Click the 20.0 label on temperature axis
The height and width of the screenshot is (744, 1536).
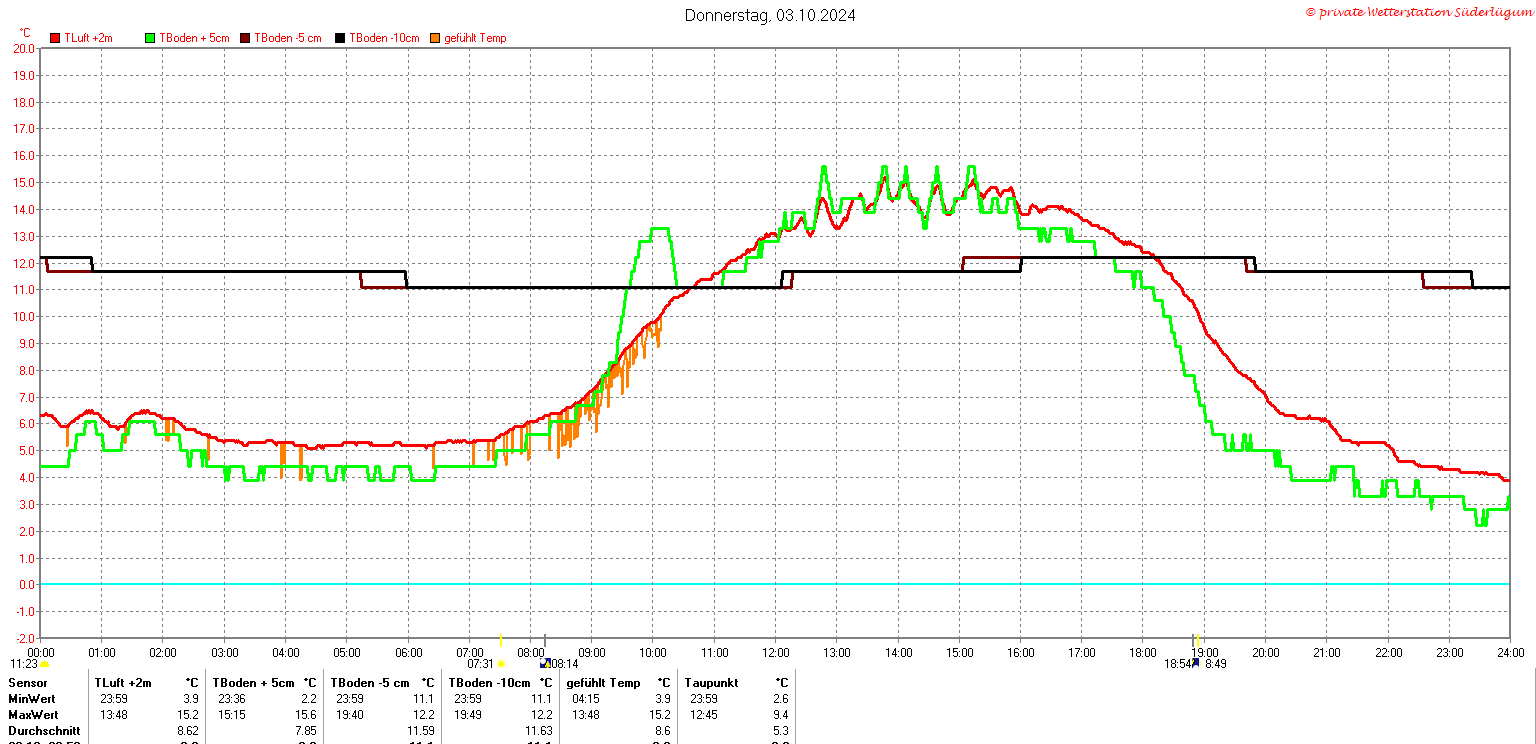24,48
